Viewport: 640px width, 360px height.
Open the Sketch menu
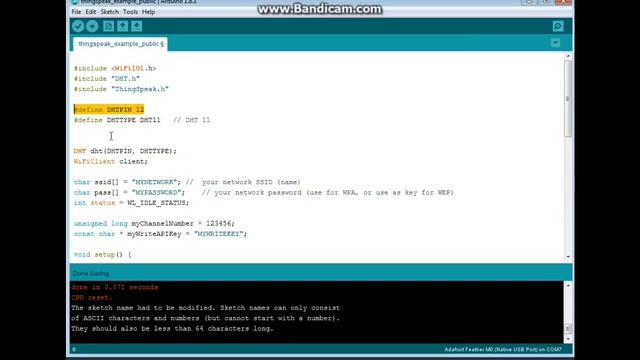pyautogui.click(x=109, y=12)
